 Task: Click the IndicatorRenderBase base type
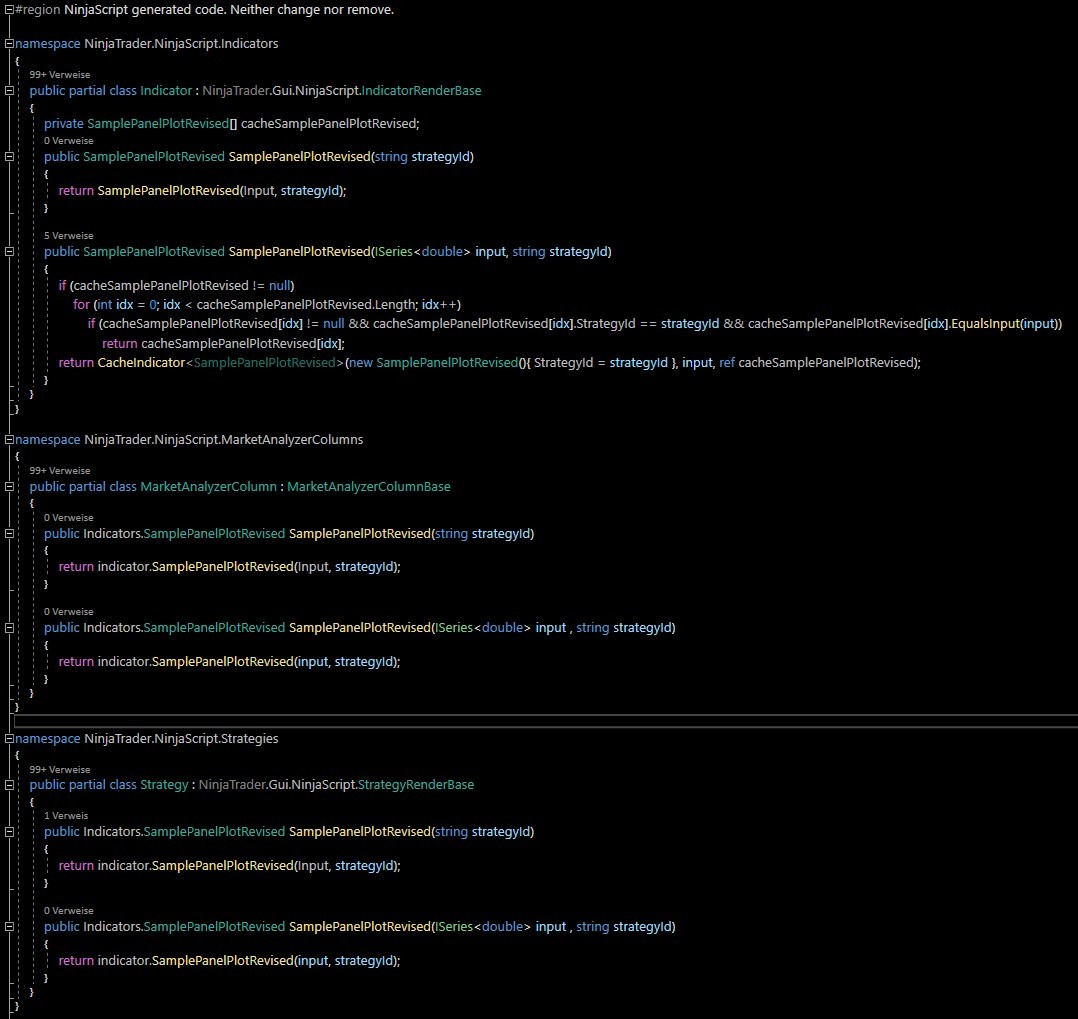[x=421, y=91]
